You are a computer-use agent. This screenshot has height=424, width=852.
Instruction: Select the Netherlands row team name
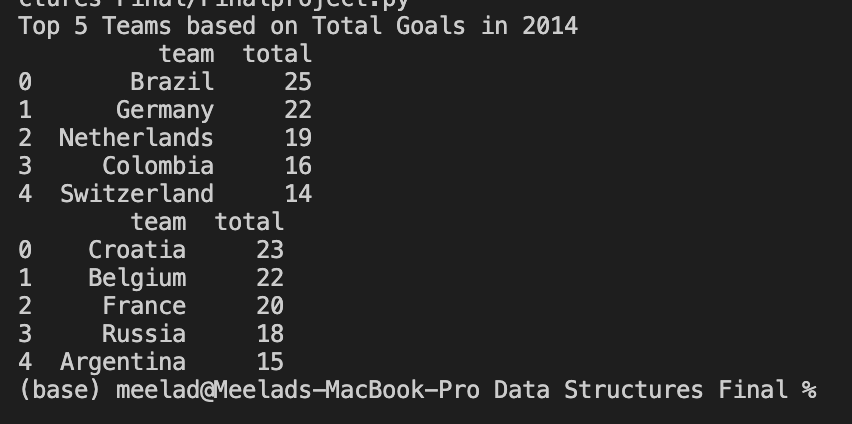pyautogui.click(x=136, y=137)
